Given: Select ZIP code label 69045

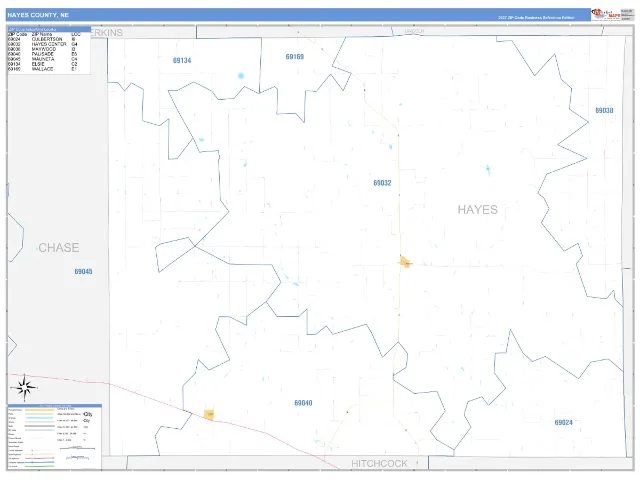Looking at the screenshot, I should (x=83, y=271).
